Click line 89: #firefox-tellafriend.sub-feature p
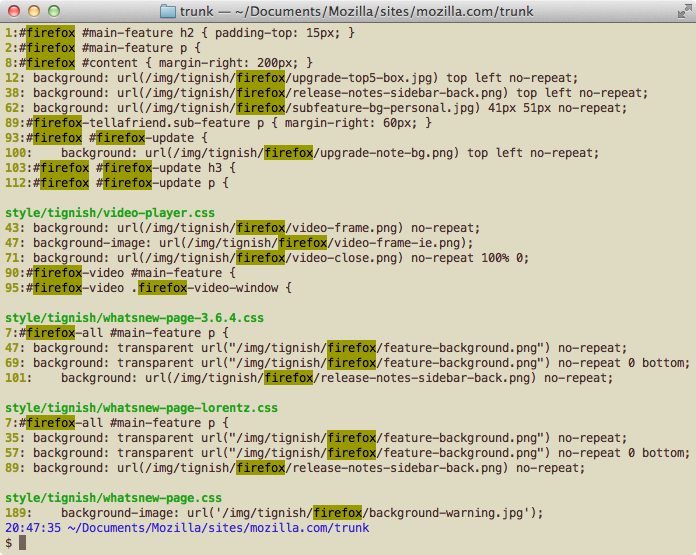Viewport: 696px width, 555px height. [x=218, y=123]
